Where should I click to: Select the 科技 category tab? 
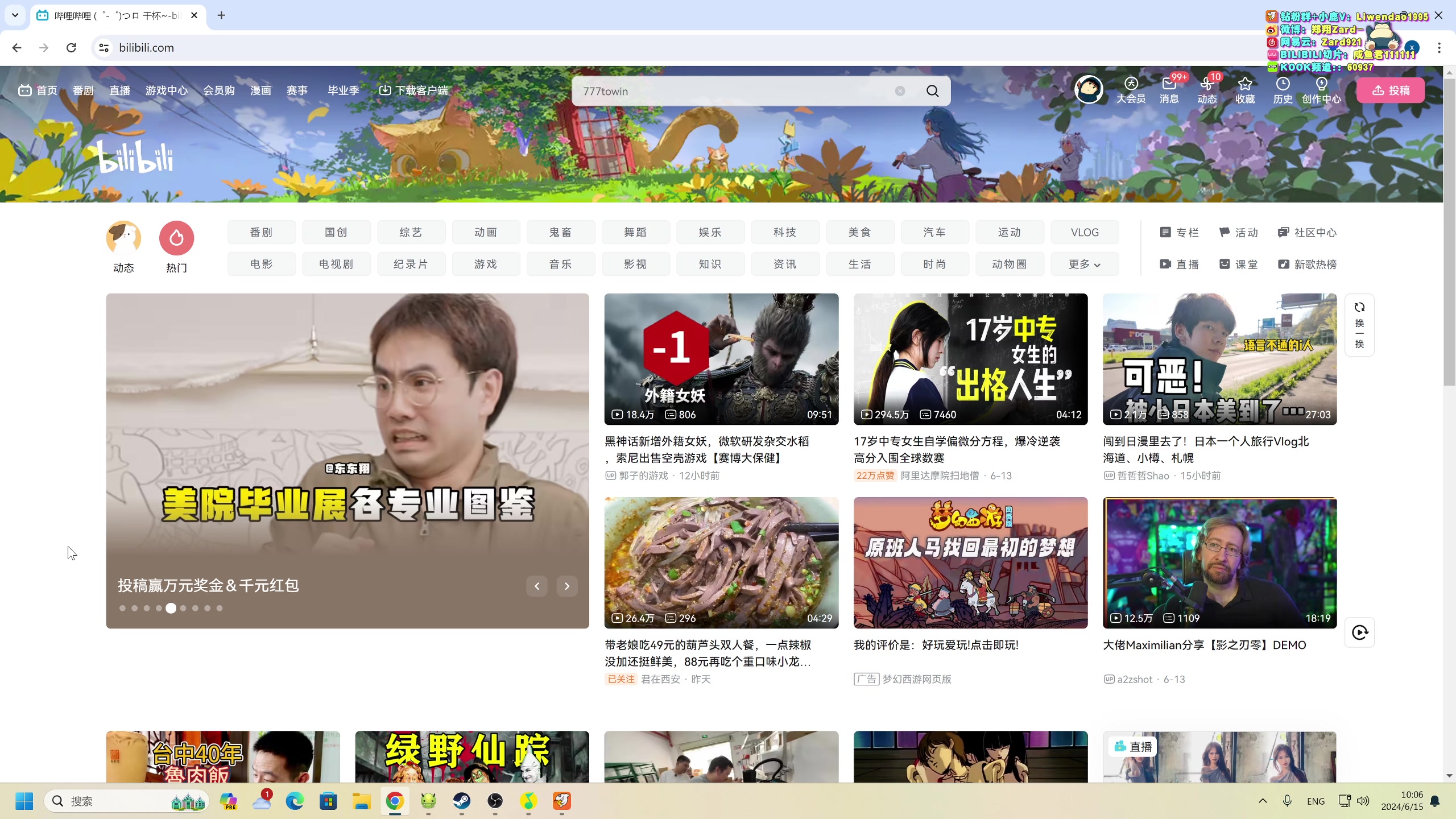pos(785,232)
